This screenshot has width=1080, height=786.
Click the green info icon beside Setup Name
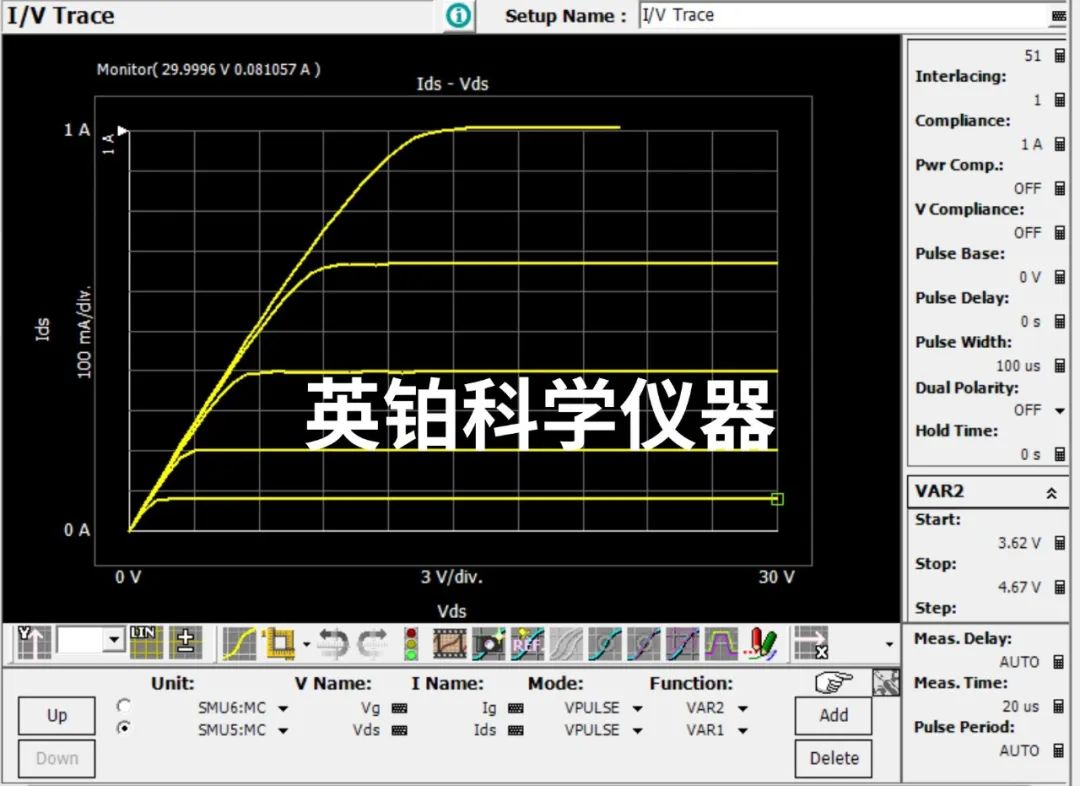pos(458,16)
